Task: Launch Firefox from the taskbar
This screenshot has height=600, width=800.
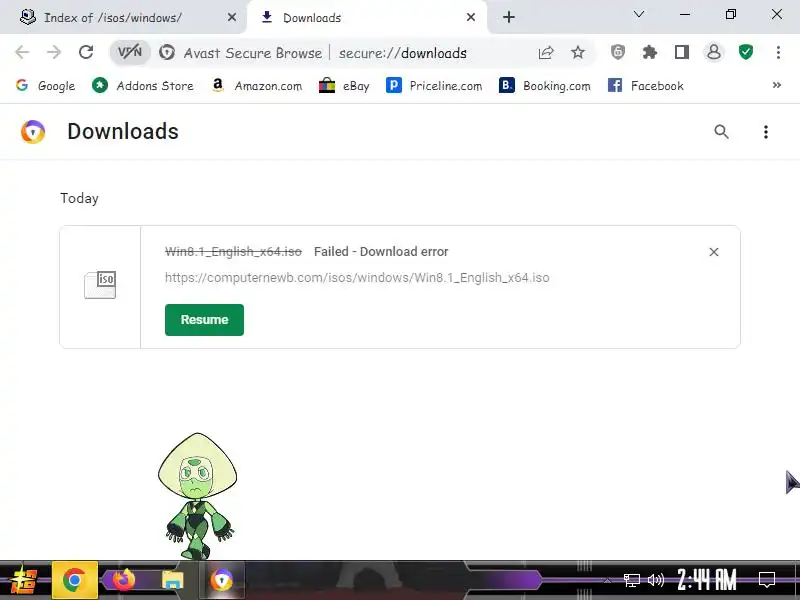Action: pyautogui.click(x=124, y=580)
